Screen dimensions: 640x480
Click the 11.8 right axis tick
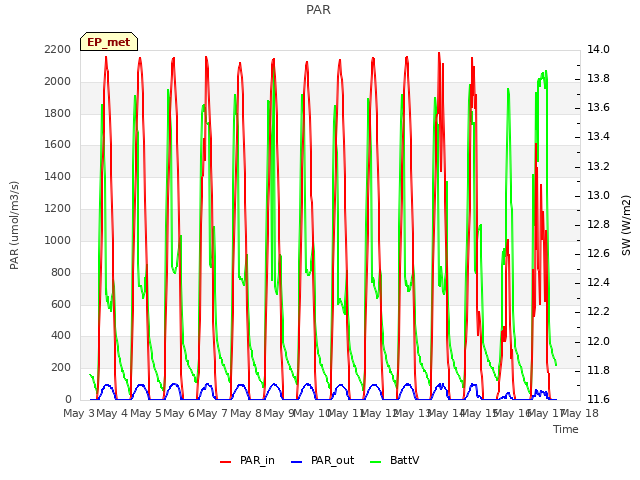pyautogui.click(x=598, y=370)
